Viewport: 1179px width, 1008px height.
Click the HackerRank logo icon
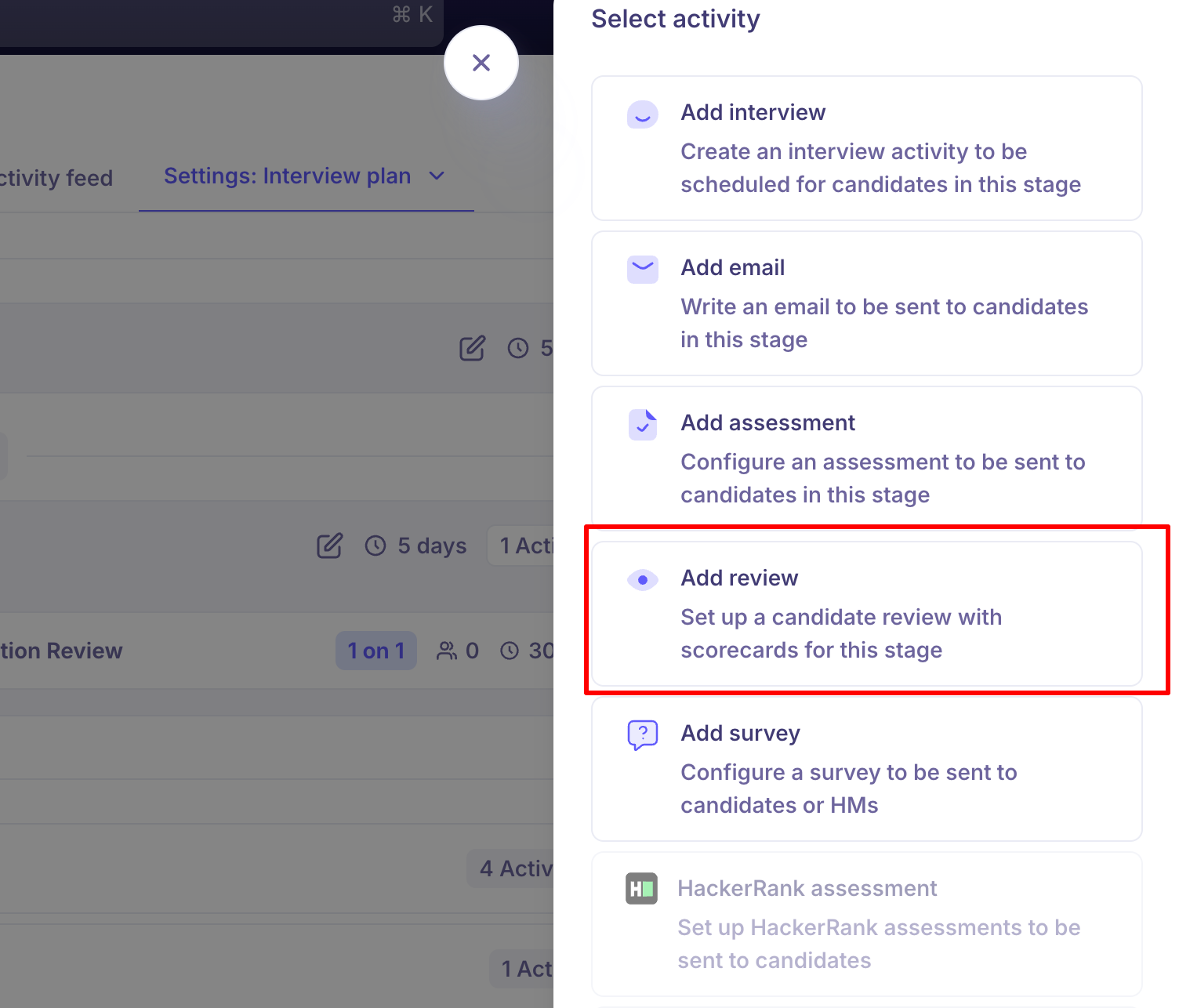641,889
